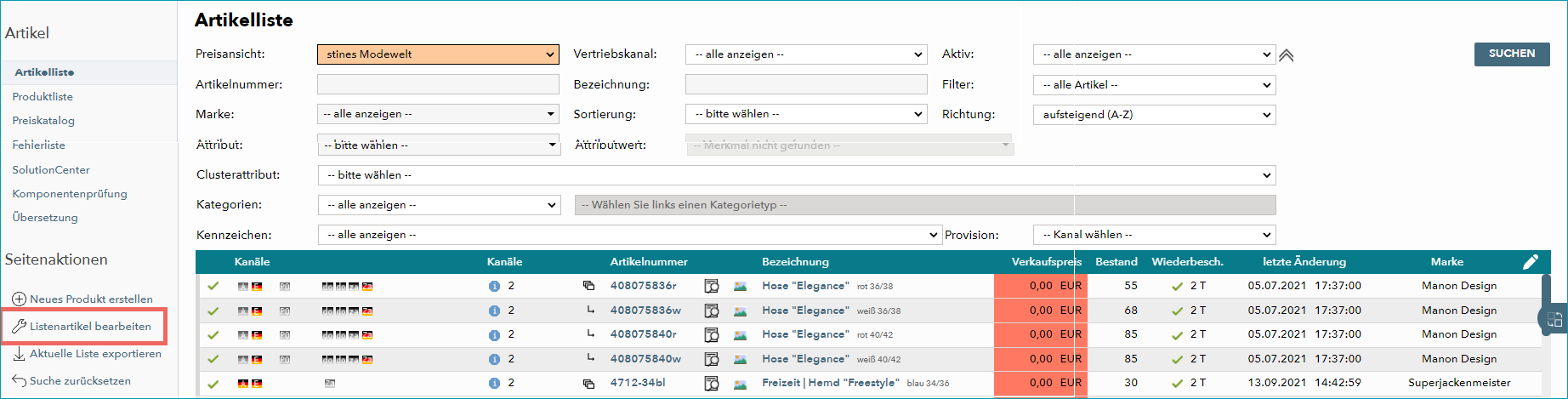Screen dimensions: 1568x399
Task: Open Kategorien dropdown
Action: (x=438, y=205)
